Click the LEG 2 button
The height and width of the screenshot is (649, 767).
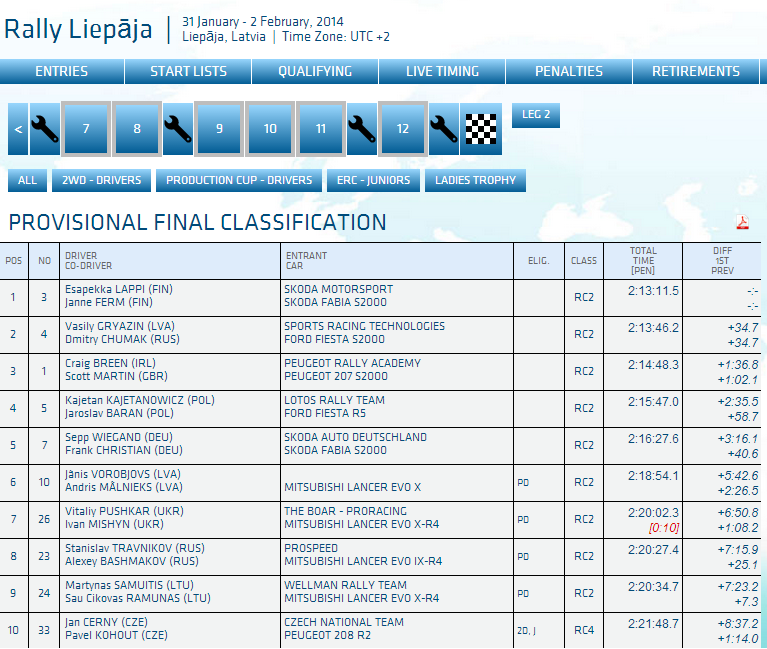[x=536, y=115]
